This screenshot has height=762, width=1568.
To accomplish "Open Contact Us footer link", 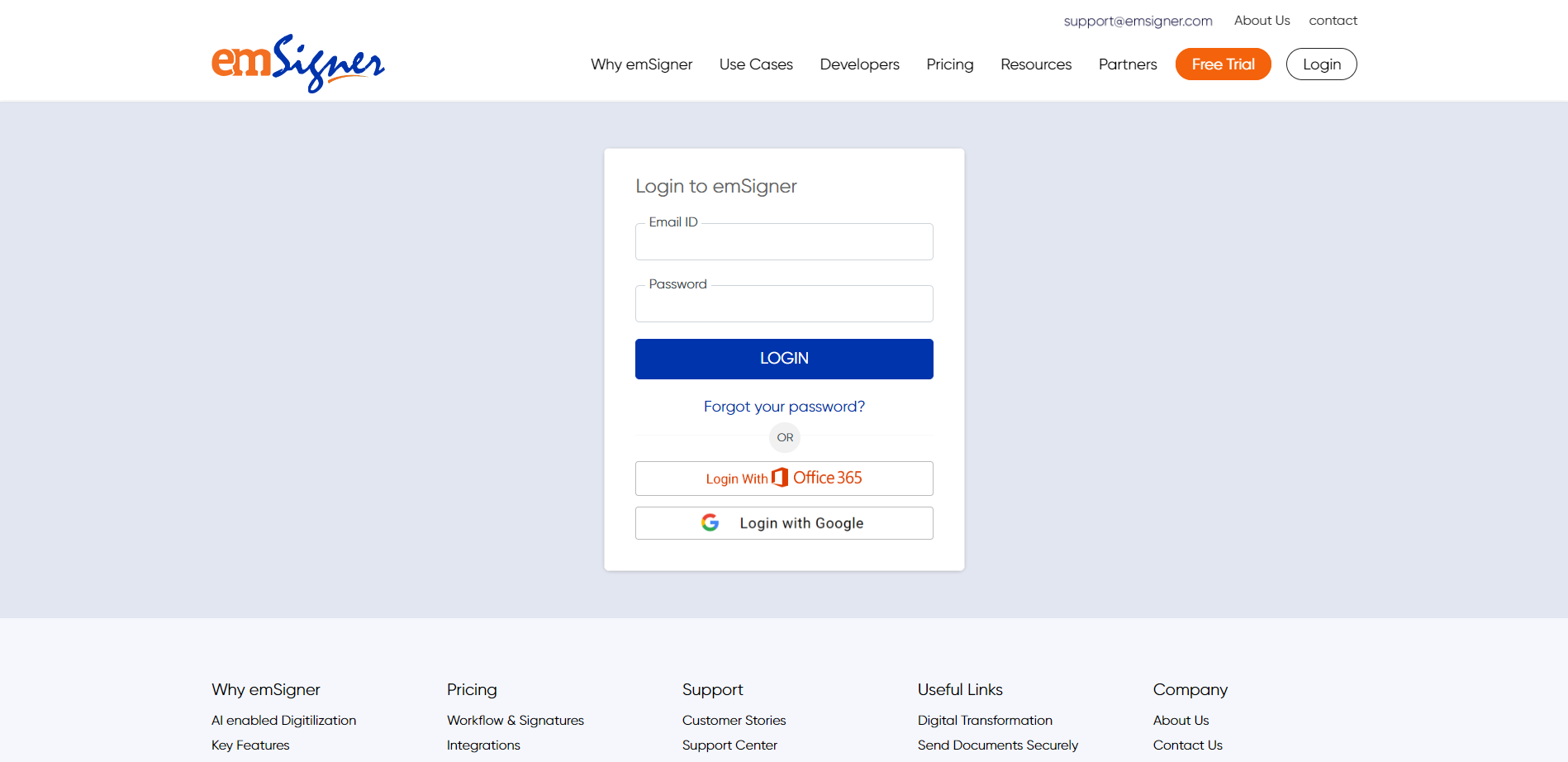I will coord(1187,745).
